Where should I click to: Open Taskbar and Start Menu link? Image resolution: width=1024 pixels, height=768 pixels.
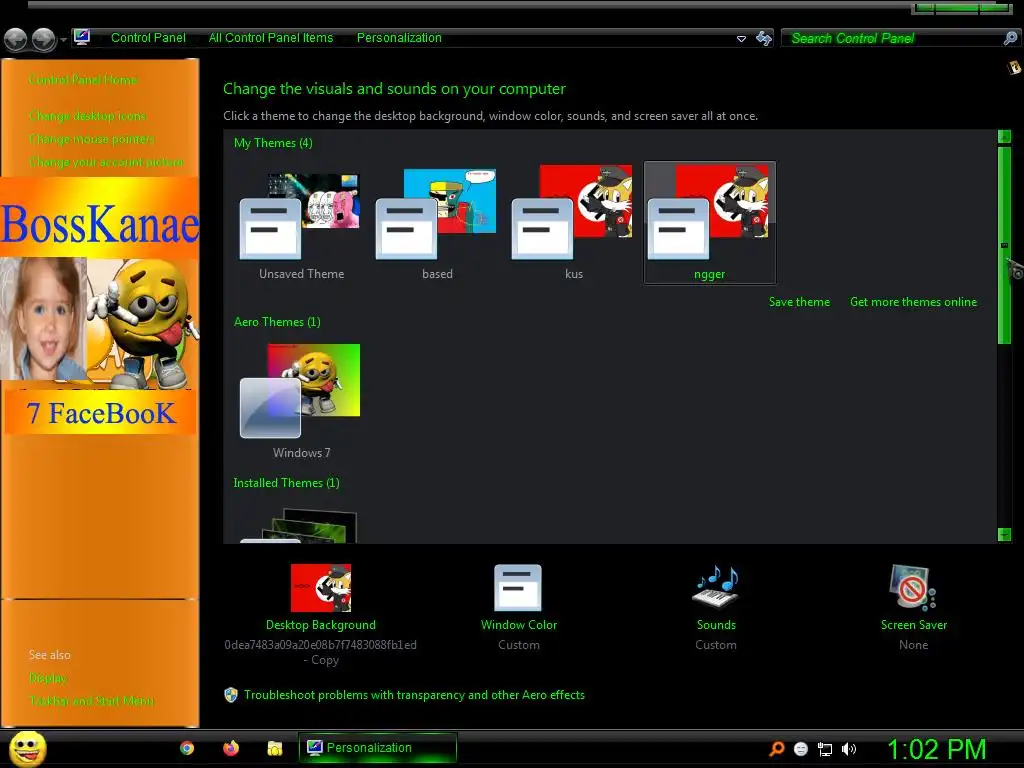(x=91, y=701)
